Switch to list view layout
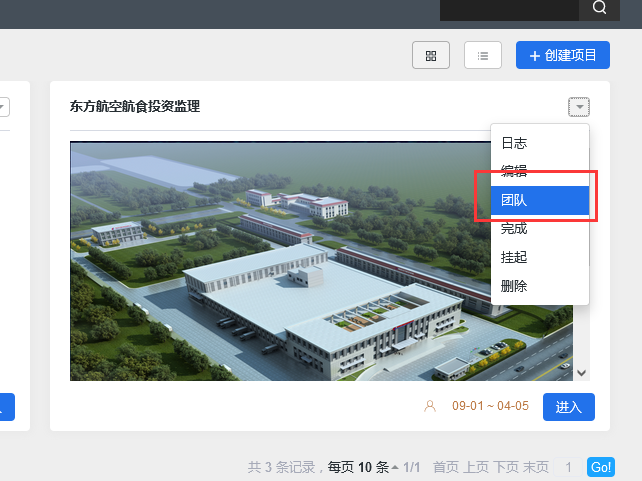 pyautogui.click(x=483, y=56)
